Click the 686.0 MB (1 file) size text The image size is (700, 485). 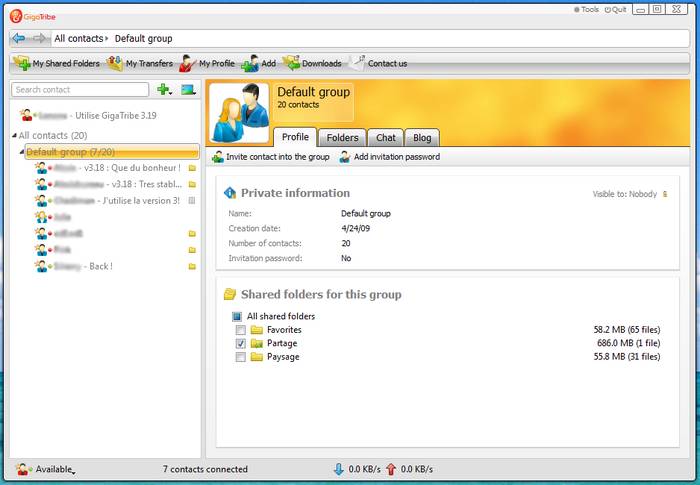[x=629, y=343]
